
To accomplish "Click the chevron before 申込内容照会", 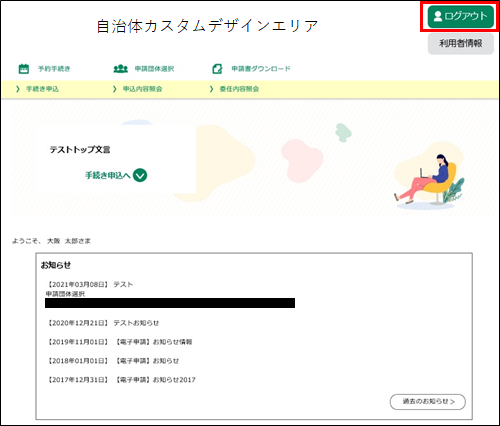I will 114,89.
